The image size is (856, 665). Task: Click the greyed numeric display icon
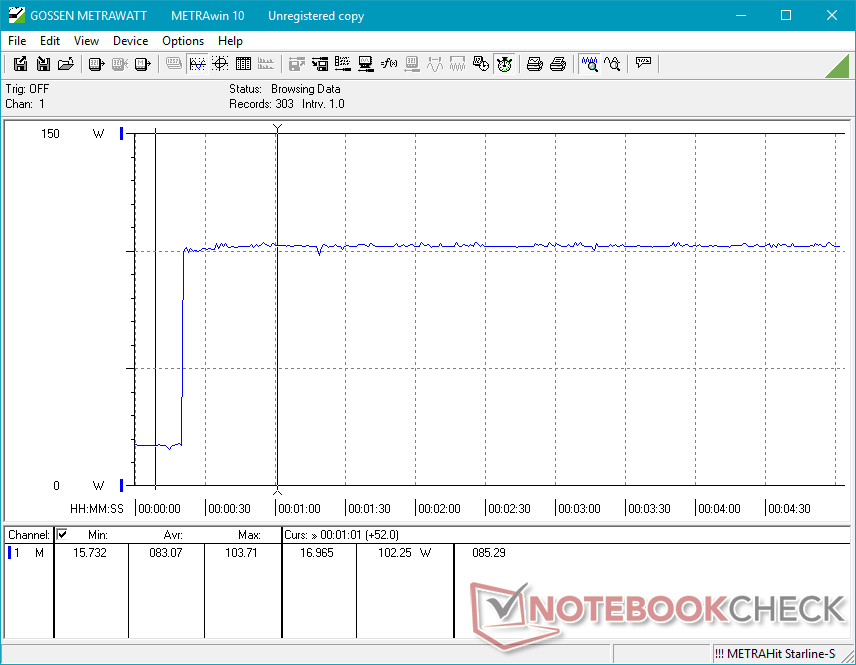[x=174, y=64]
